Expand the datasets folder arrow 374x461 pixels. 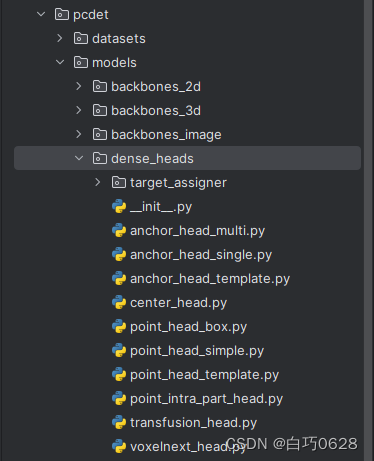pos(60,38)
